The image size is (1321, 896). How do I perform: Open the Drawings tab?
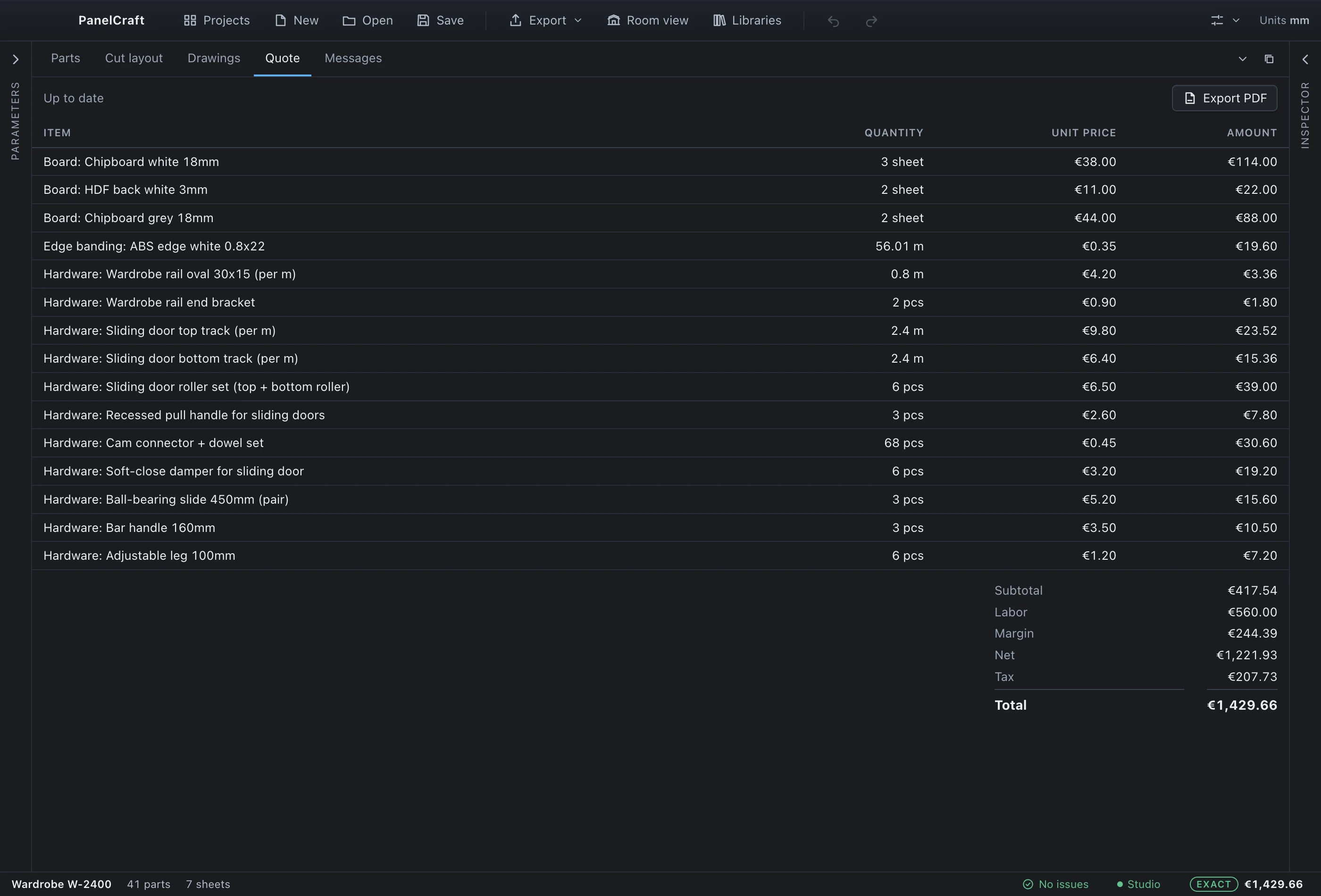click(214, 58)
